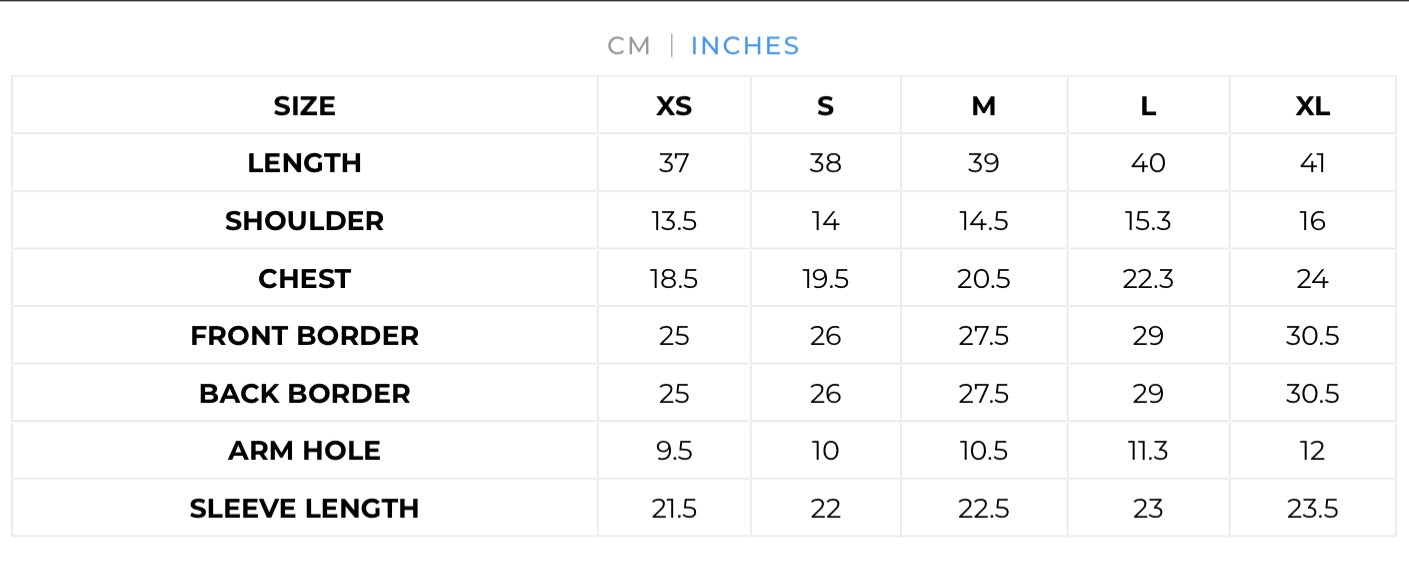The height and width of the screenshot is (574, 1409).
Task: Select the CHEST row label
Action: 304,278
